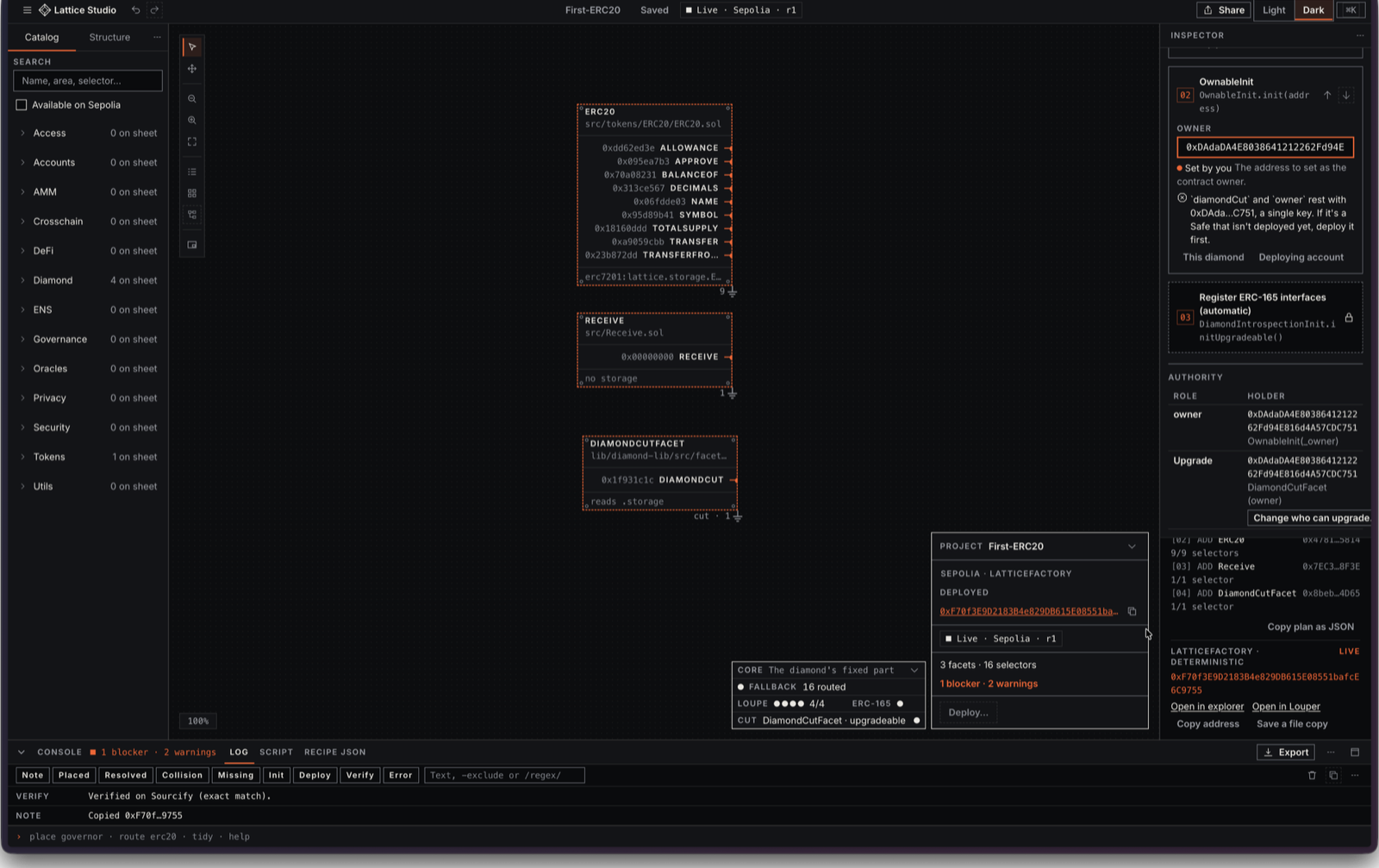Copy the deployed address with the copy icon
Image resolution: width=1379 pixels, height=868 pixels.
pyautogui.click(x=1133, y=612)
